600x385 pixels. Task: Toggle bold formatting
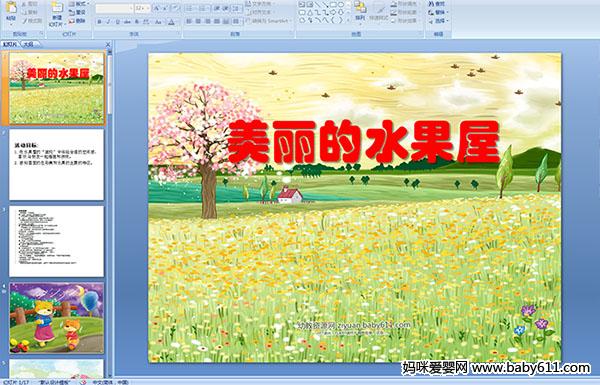(99, 22)
